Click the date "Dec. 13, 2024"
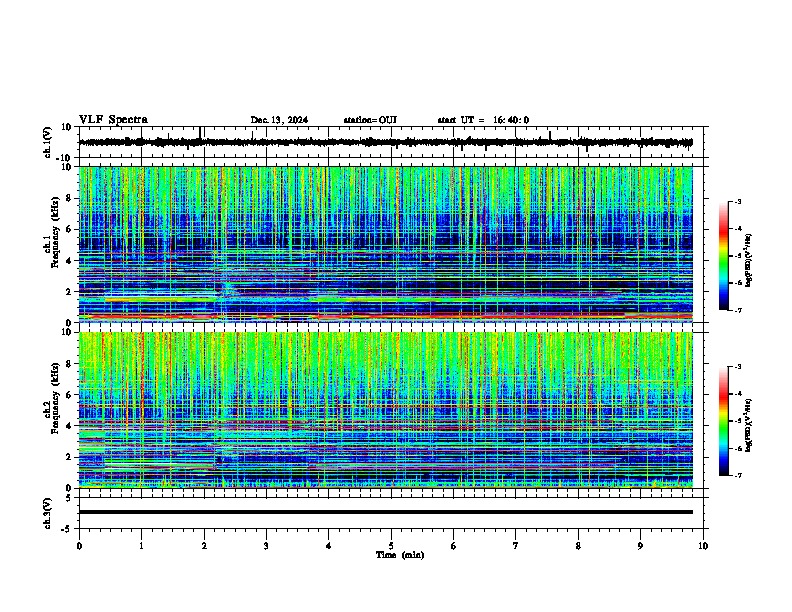This screenshot has height=612, width=792. pyautogui.click(x=279, y=120)
